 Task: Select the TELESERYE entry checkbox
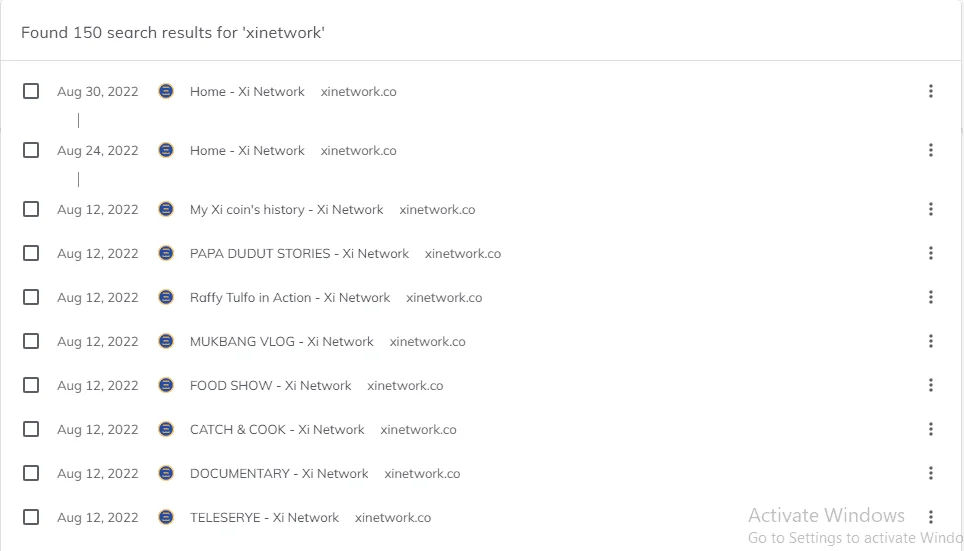(31, 517)
